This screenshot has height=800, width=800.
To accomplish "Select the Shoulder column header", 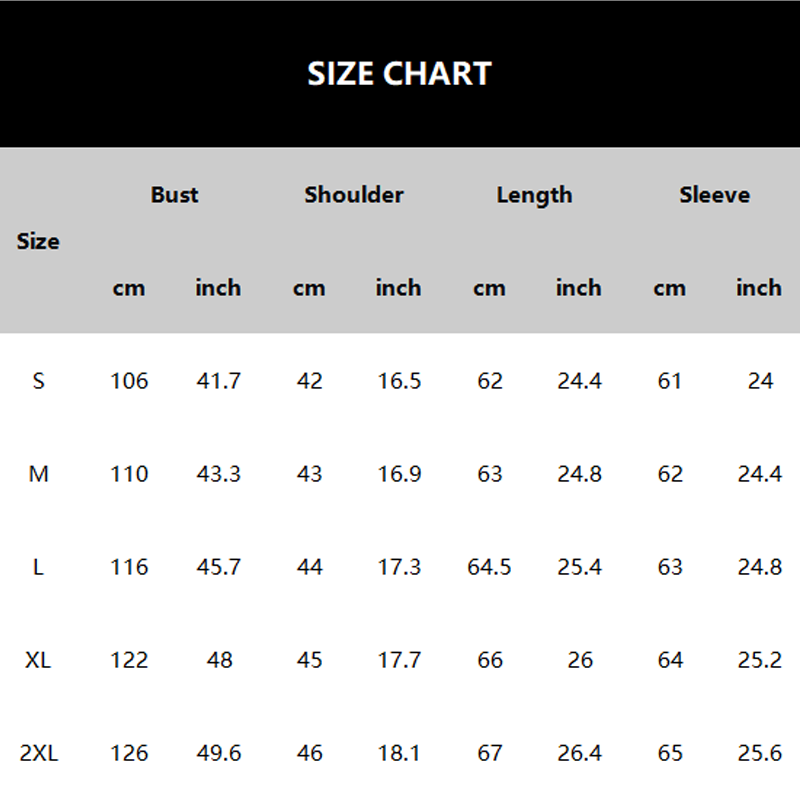I will coord(354,195).
